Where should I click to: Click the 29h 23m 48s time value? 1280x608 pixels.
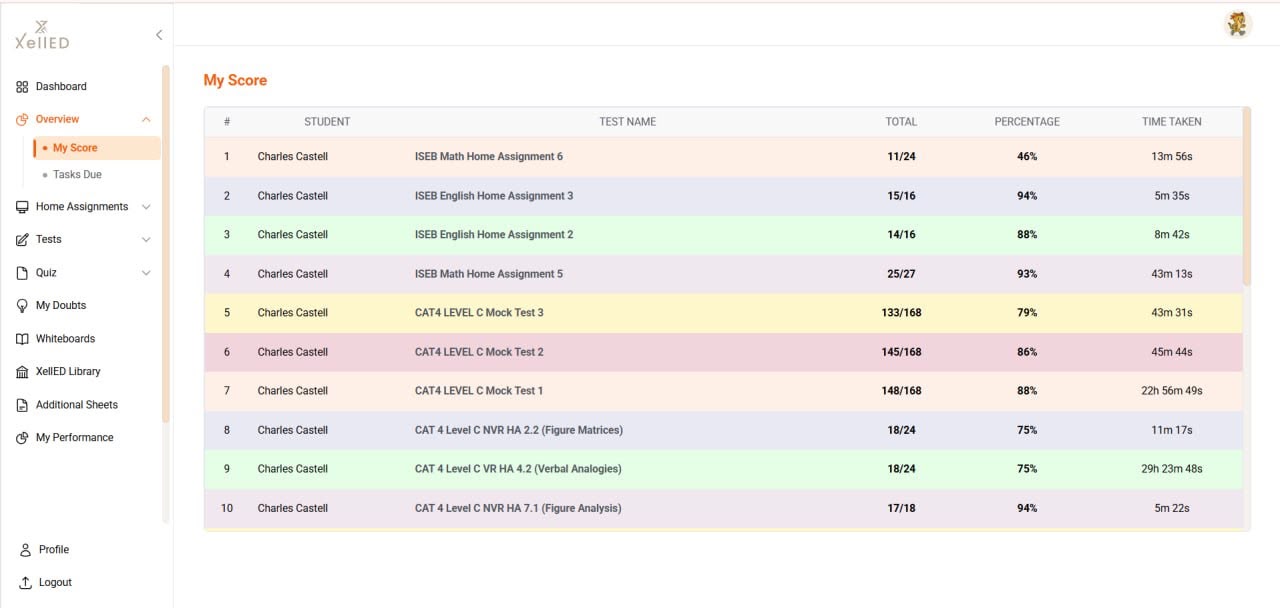(1172, 469)
